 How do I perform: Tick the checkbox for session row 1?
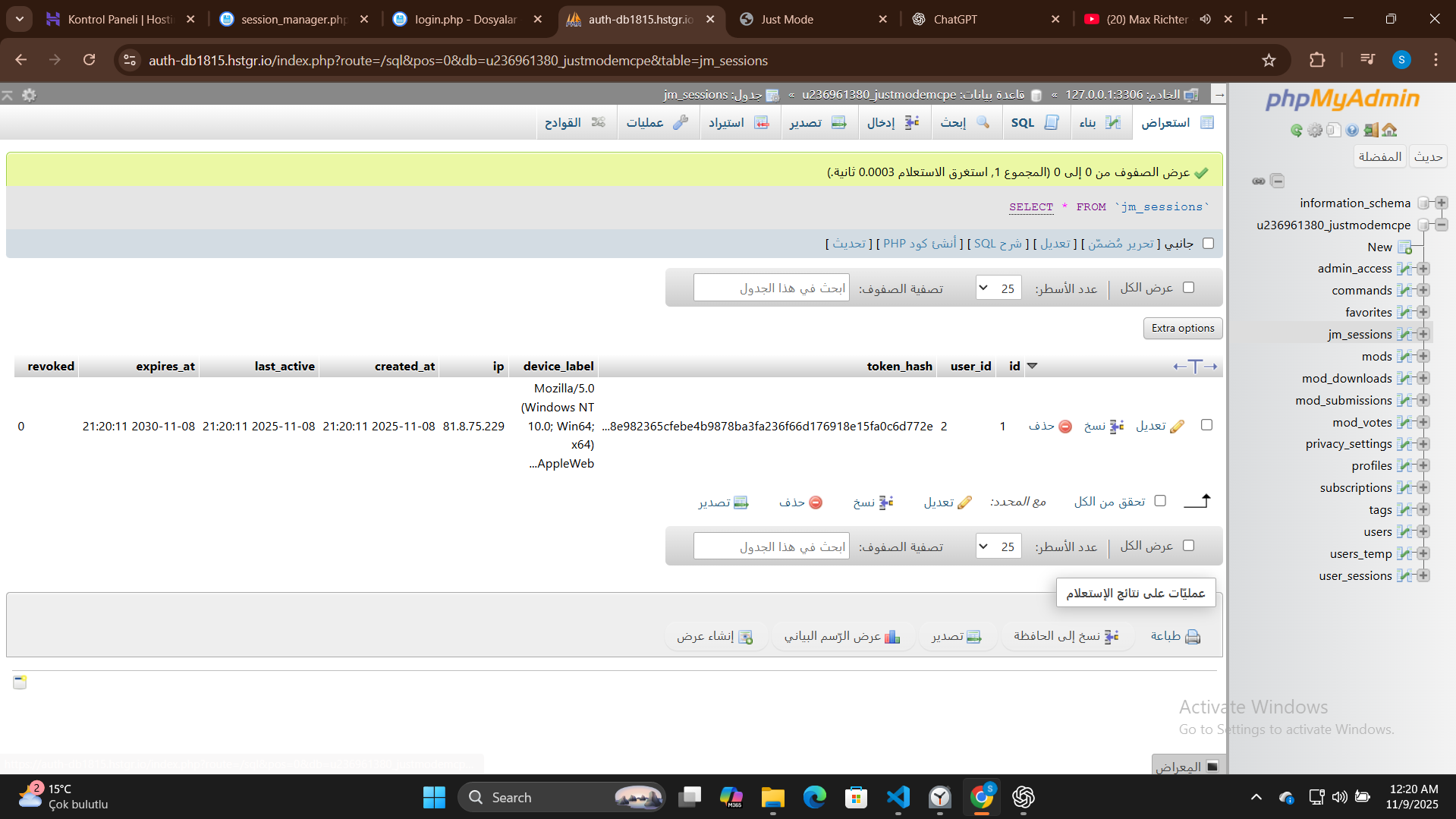coord(1206,425)
